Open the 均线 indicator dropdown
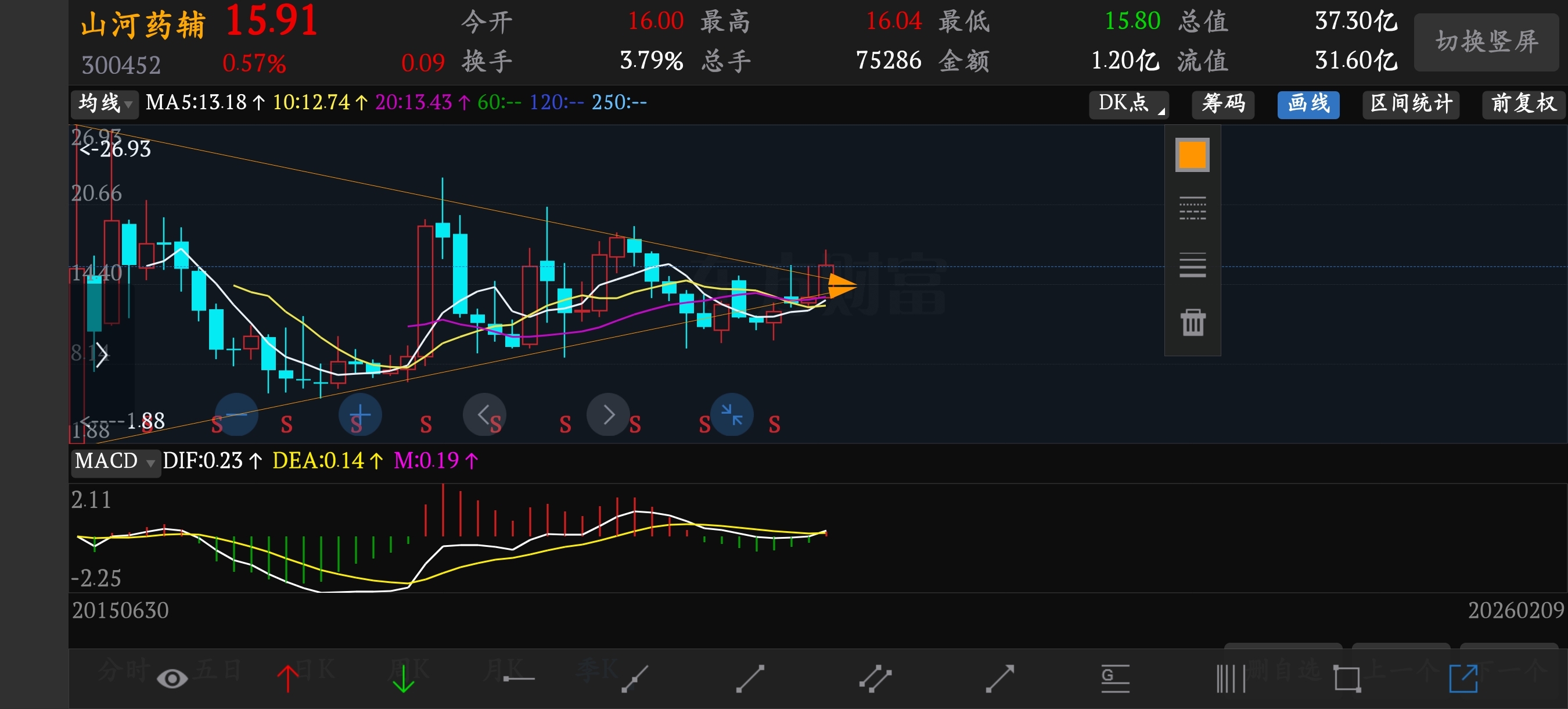The width and height of the screenshot is (1568, 709). pos(105,103)
